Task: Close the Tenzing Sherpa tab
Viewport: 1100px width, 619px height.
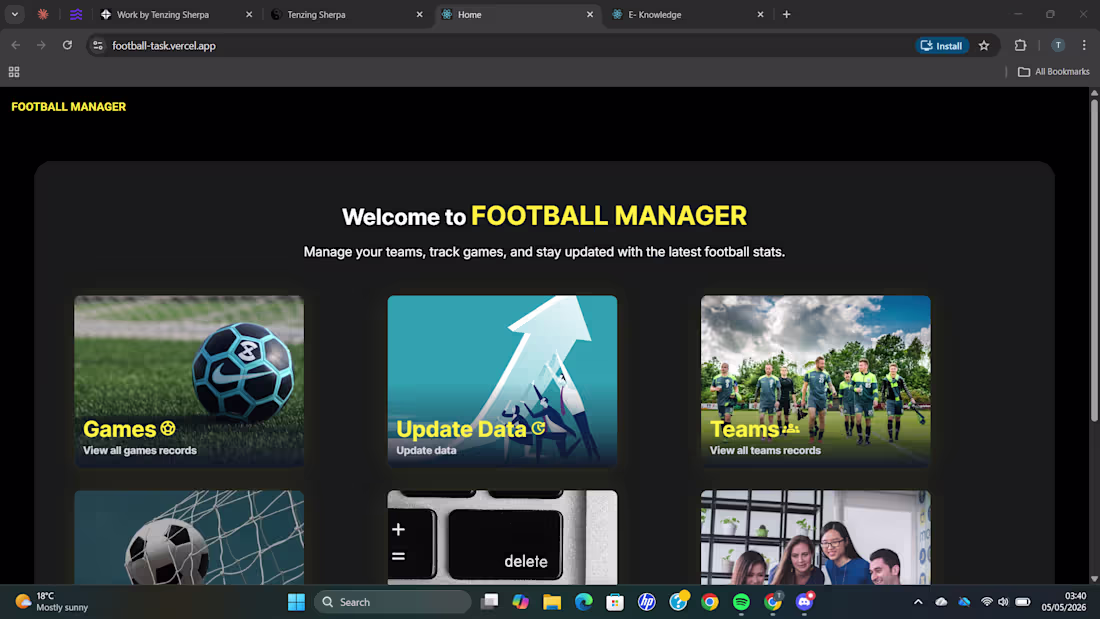Action: pos(420,14)
